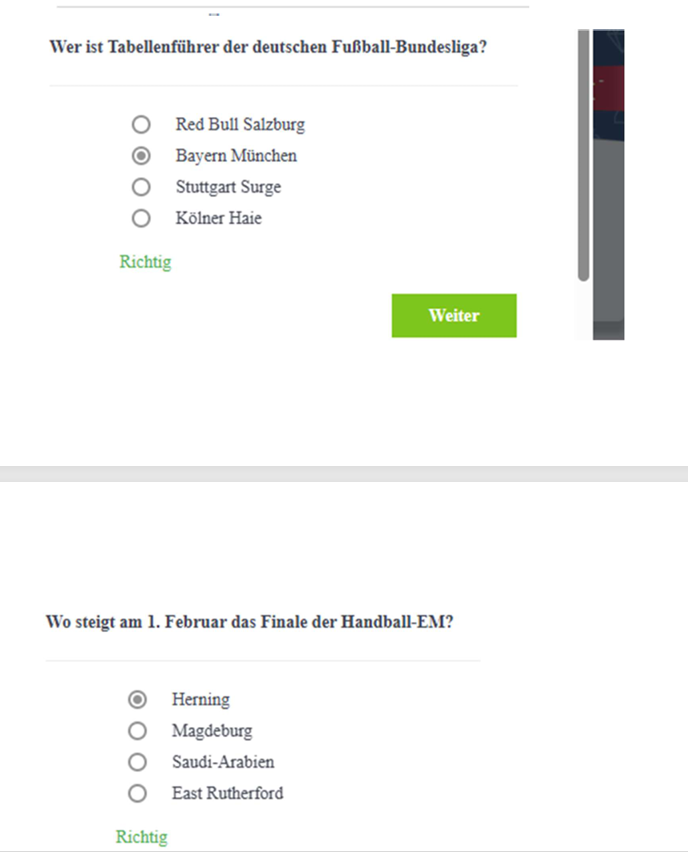
Task: Click the Richtig text under East Rutherford
Action: click(142, 837)
